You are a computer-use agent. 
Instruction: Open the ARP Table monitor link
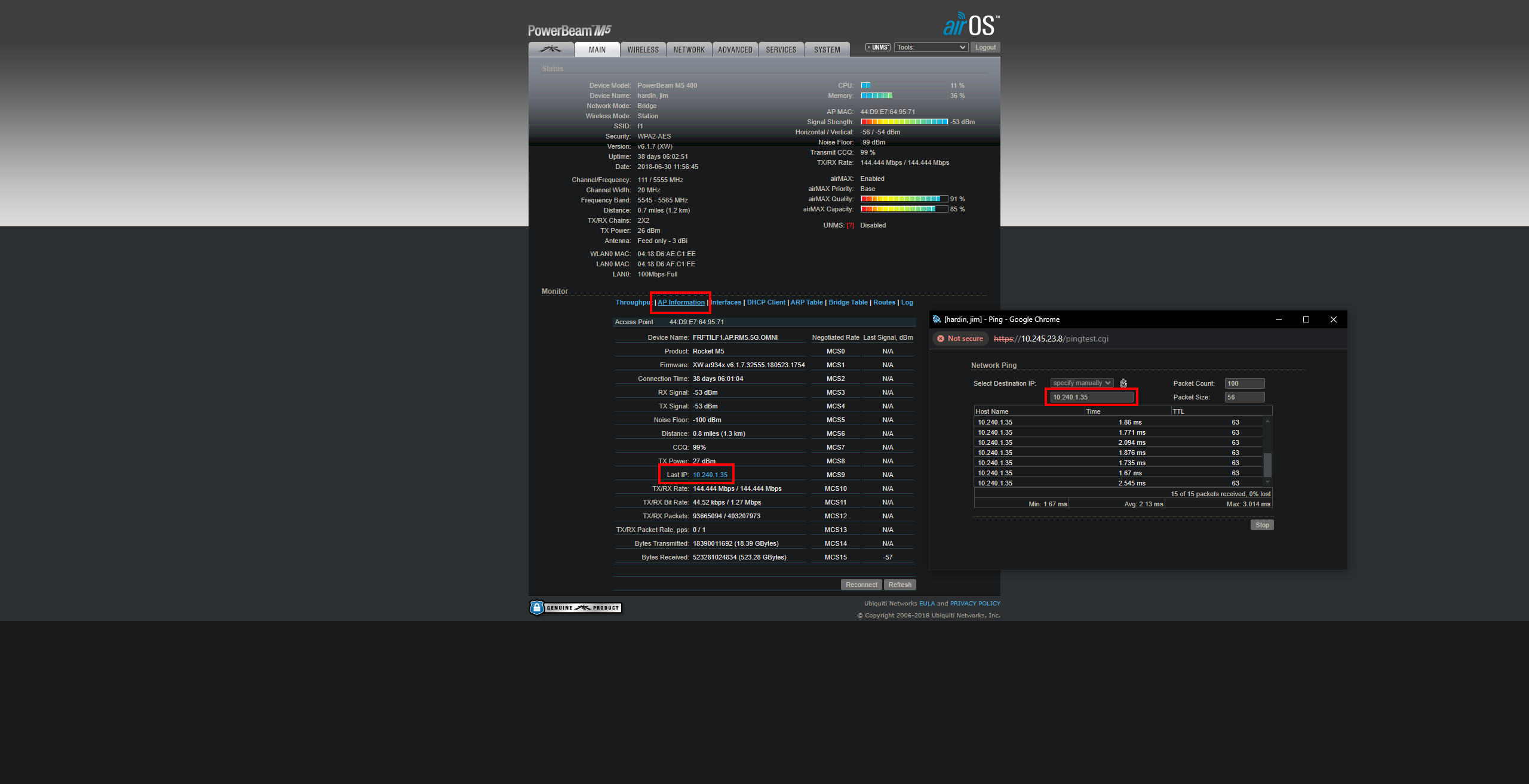point(806,303)
